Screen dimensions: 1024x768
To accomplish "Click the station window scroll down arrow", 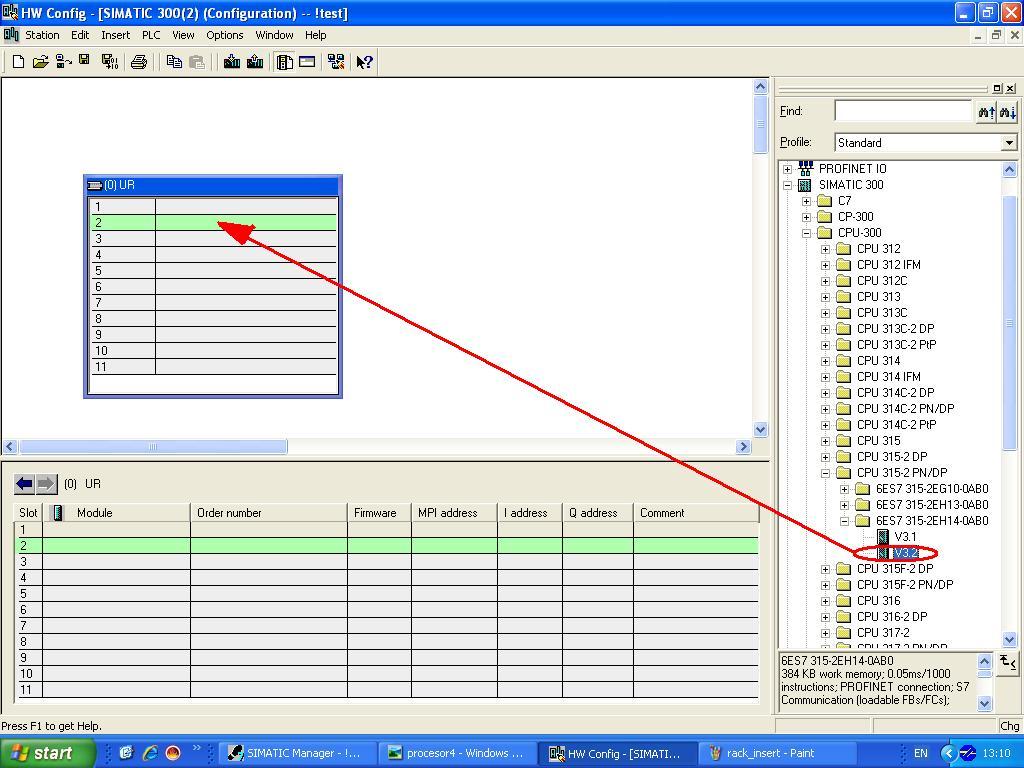I will pyautogui.click(x=760, y=430).
